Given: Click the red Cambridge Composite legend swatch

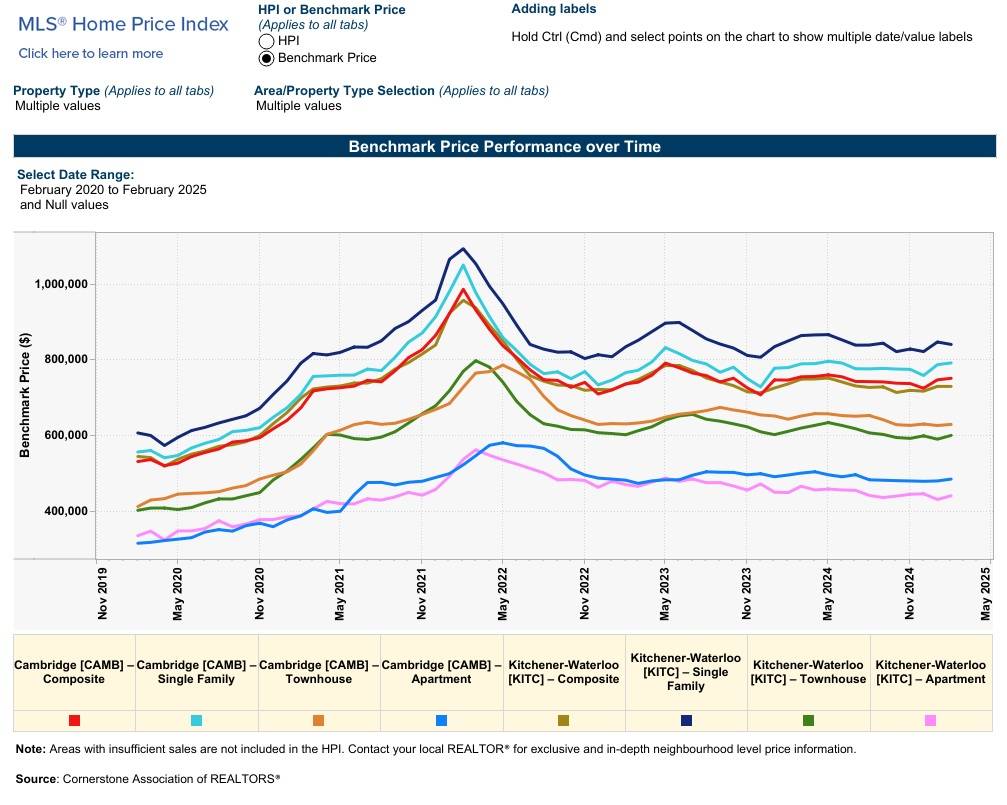Looking at the screenshot, I should (x=75, y=720).
